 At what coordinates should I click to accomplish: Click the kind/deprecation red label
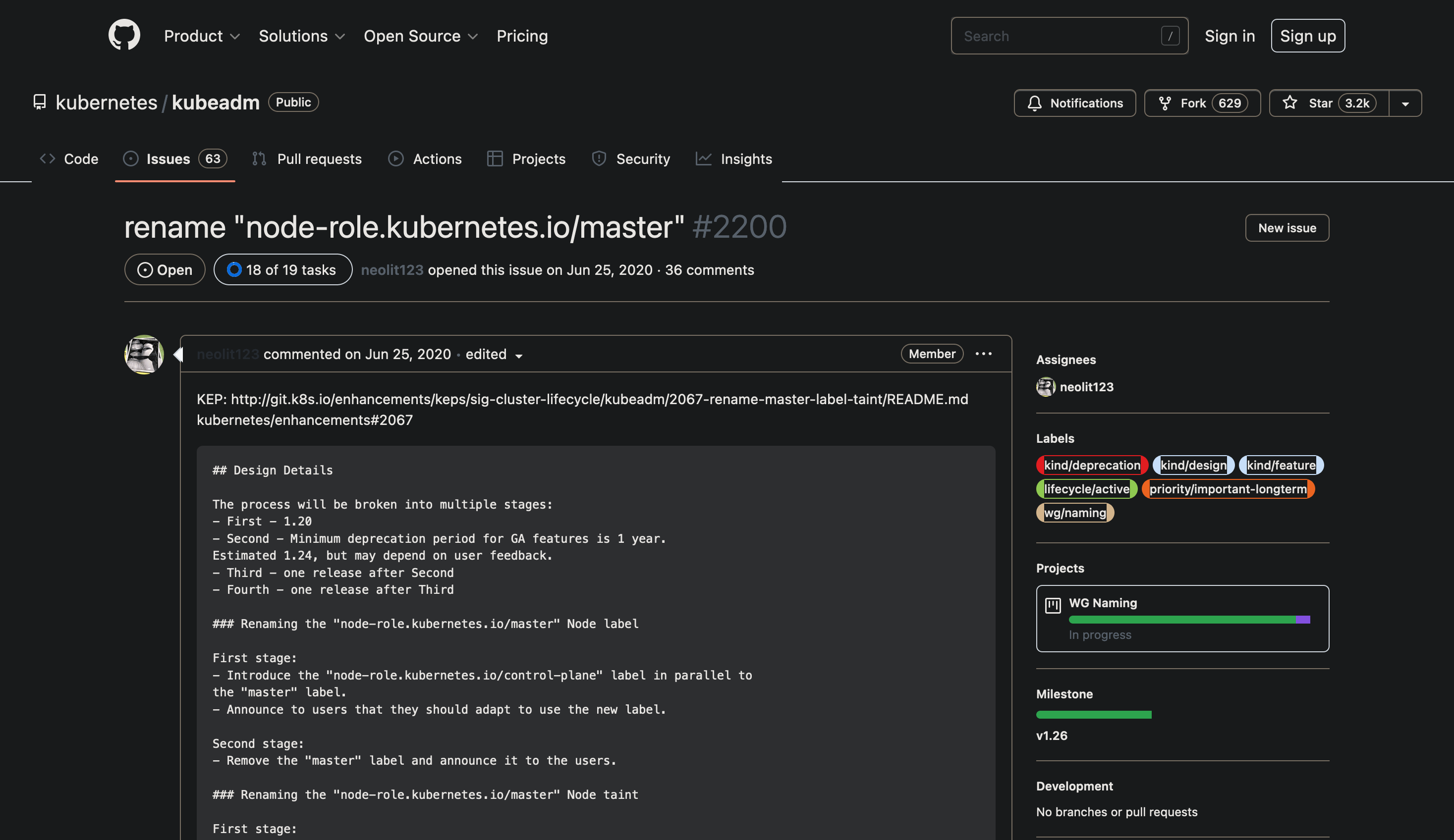[x=1092, y=465]
